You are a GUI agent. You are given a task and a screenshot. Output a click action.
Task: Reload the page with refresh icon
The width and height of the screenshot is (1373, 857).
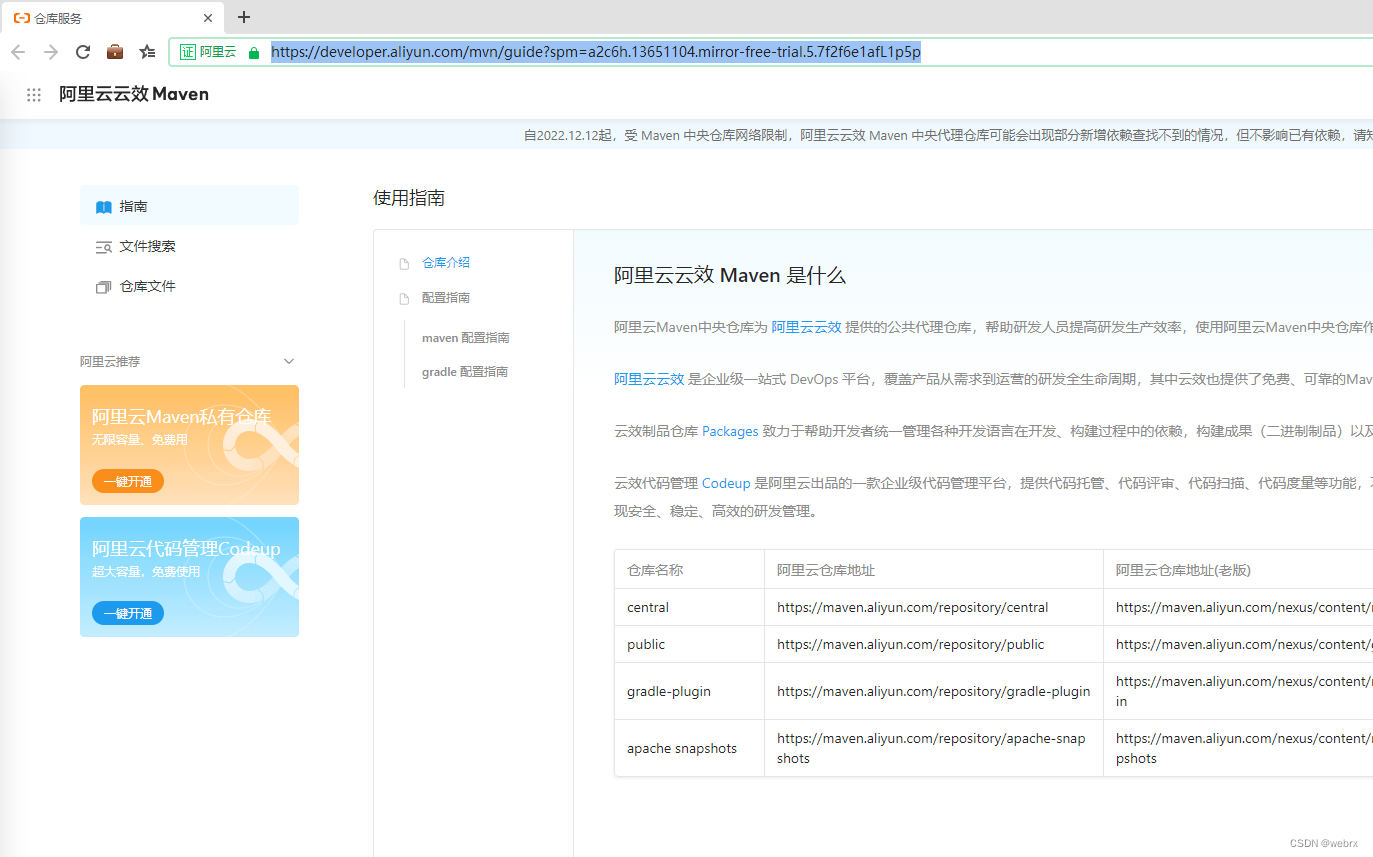click(83, 52)
